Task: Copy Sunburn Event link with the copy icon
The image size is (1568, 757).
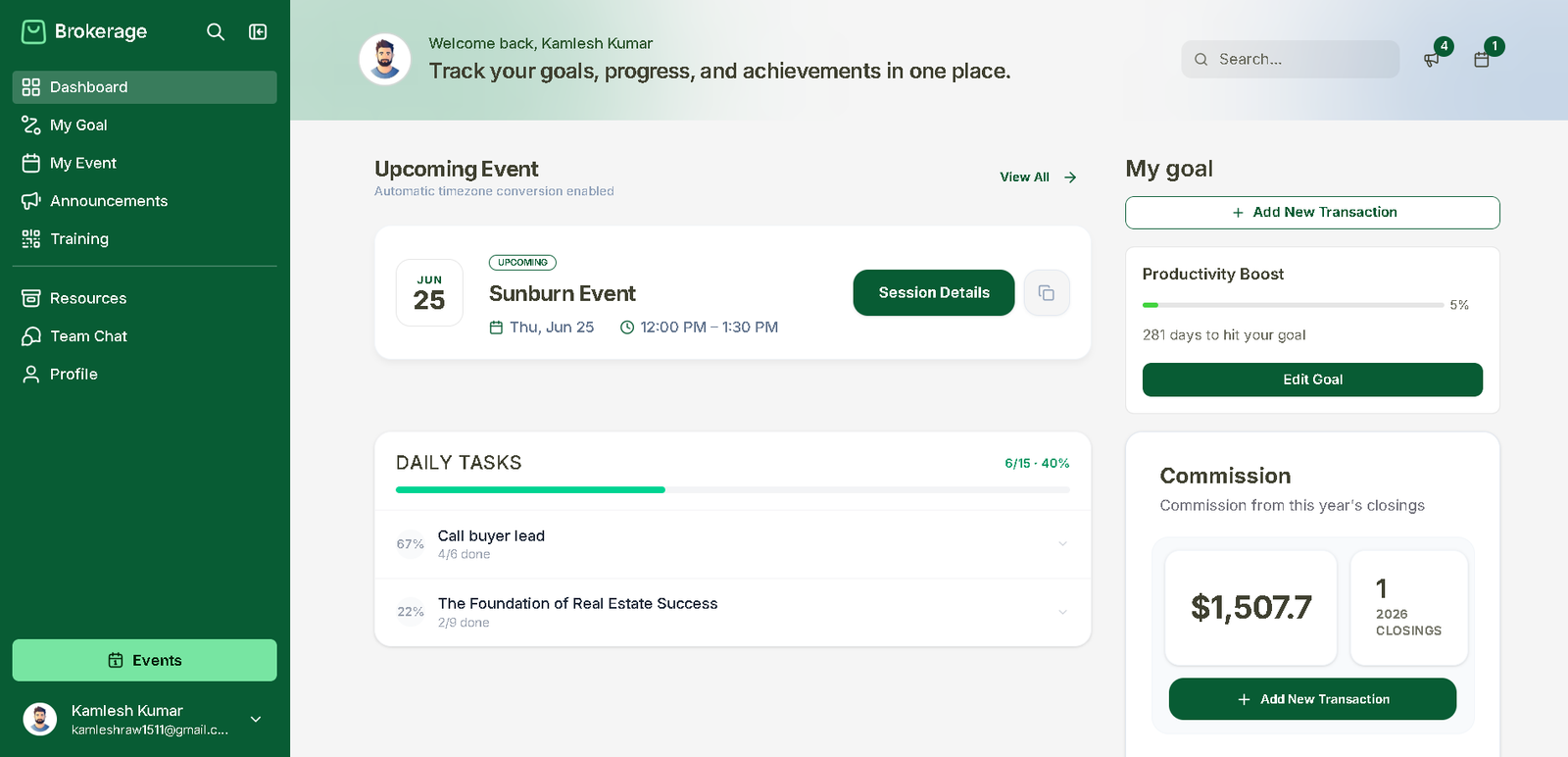Action: click(1047, 293)
